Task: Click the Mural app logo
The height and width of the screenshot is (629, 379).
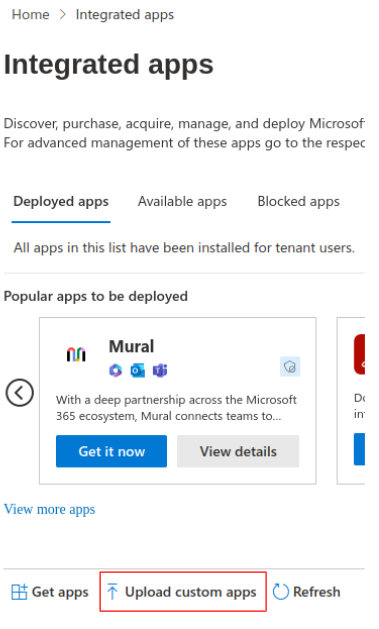Action: tap(76, 355)
